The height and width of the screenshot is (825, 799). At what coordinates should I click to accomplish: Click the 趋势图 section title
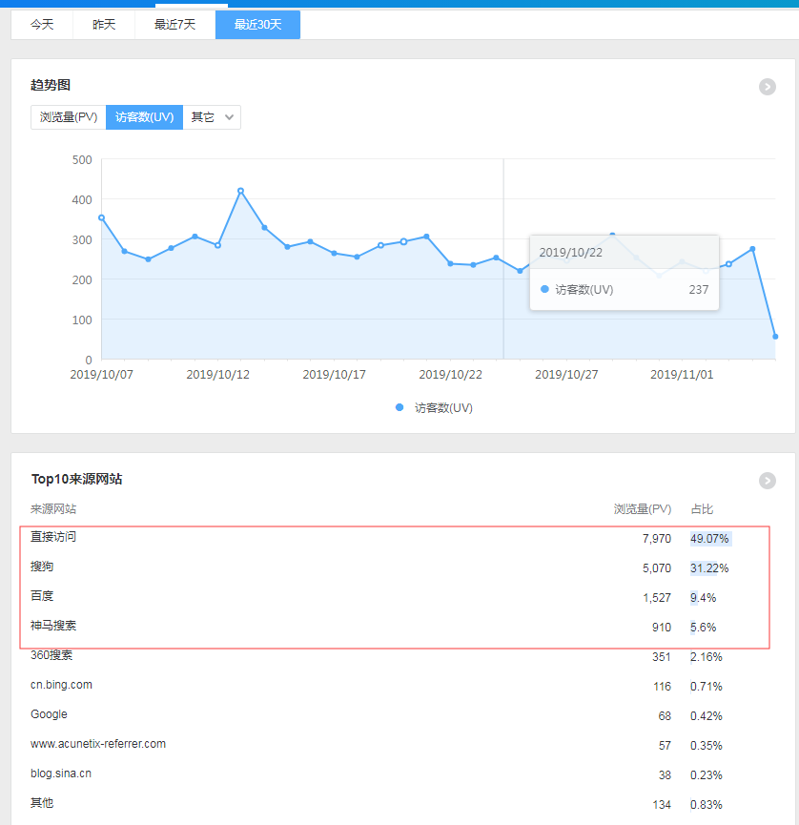point(50,85)
